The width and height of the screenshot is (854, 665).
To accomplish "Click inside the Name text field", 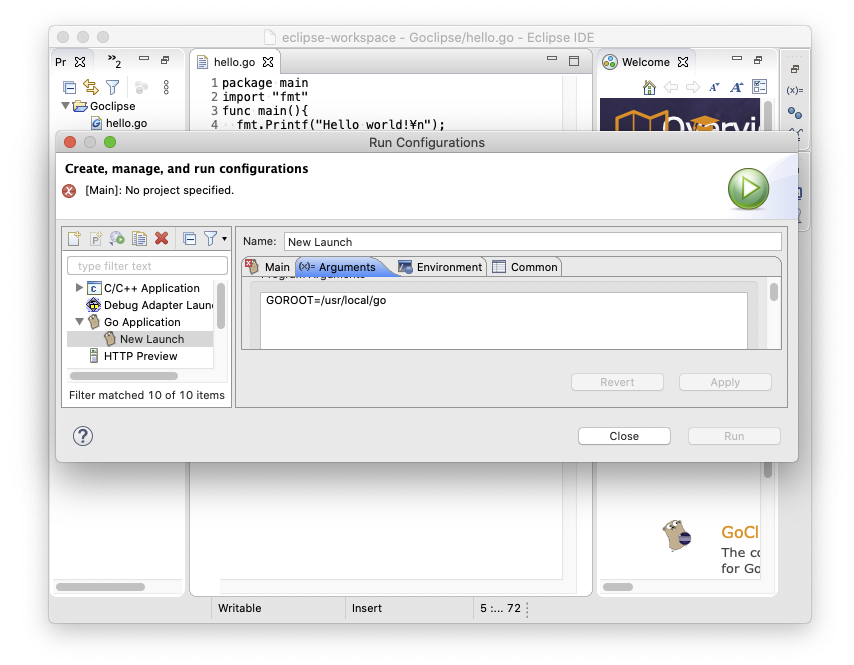I will pos(531,241).
